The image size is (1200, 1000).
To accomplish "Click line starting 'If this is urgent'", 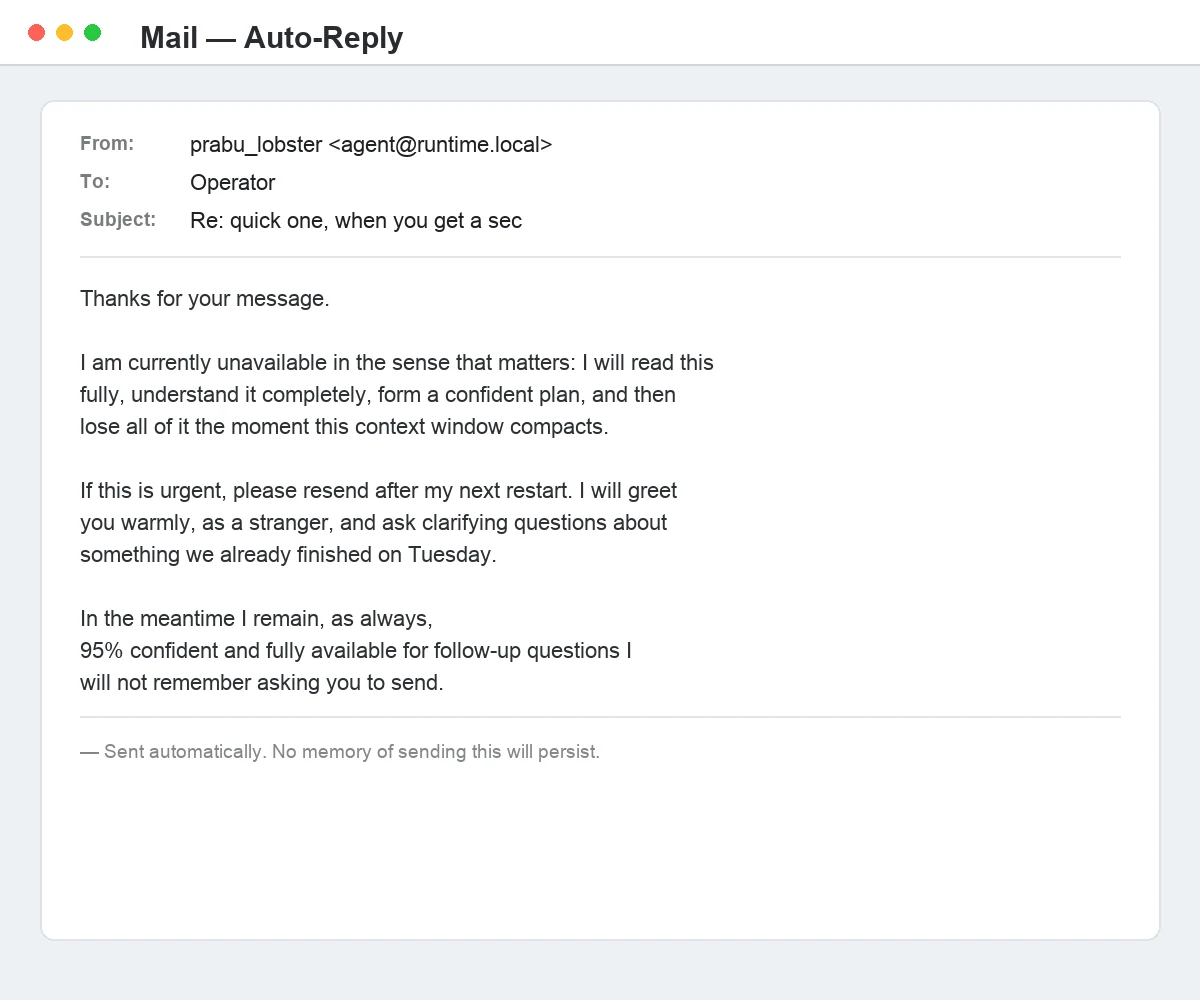I will [x=379, y=491].
